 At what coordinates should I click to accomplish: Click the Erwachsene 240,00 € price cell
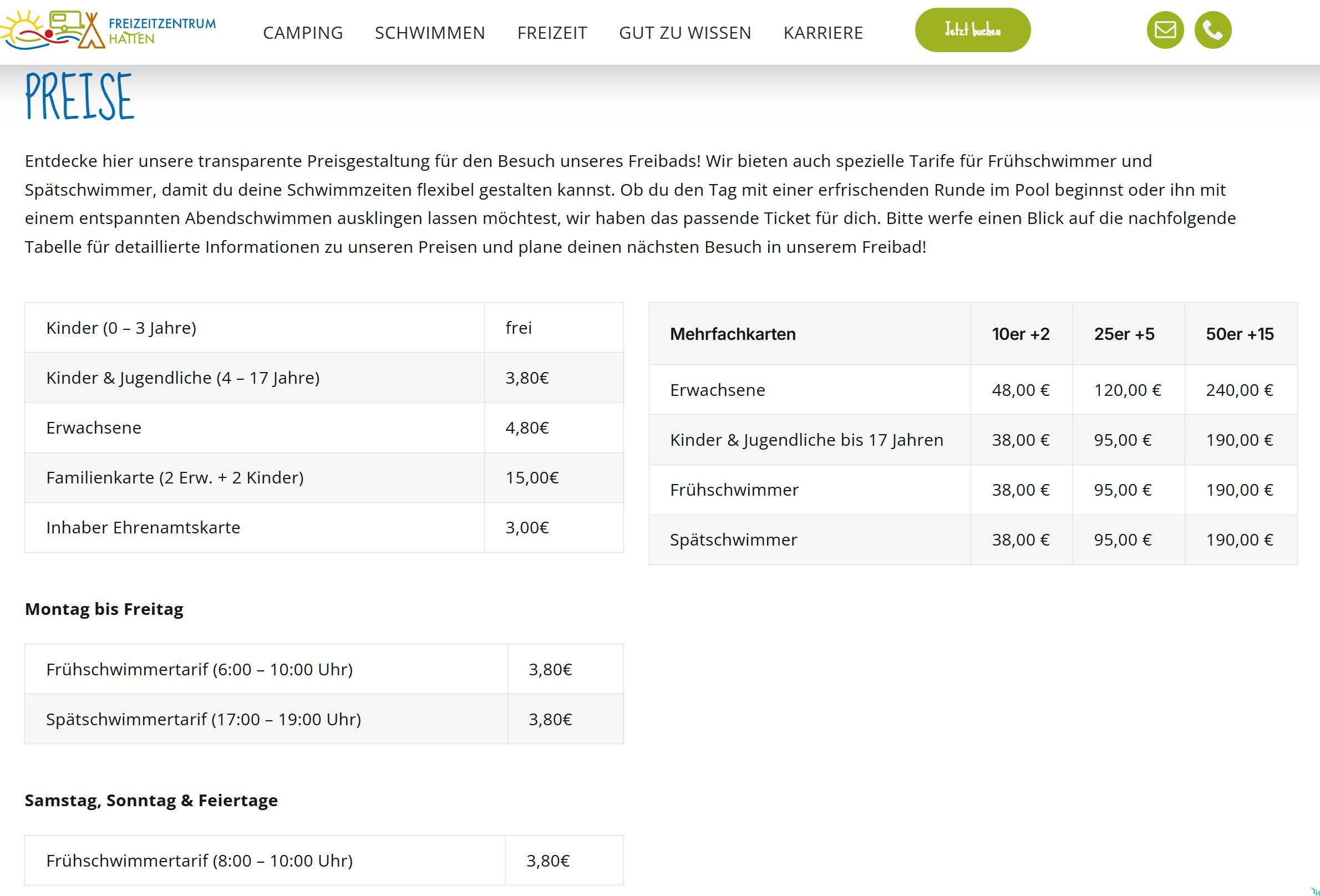1240,390
